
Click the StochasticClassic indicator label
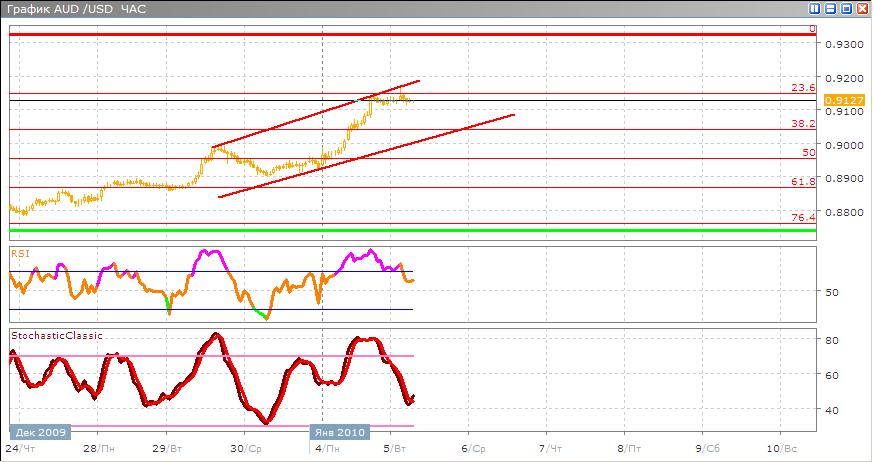pos(57,336)
